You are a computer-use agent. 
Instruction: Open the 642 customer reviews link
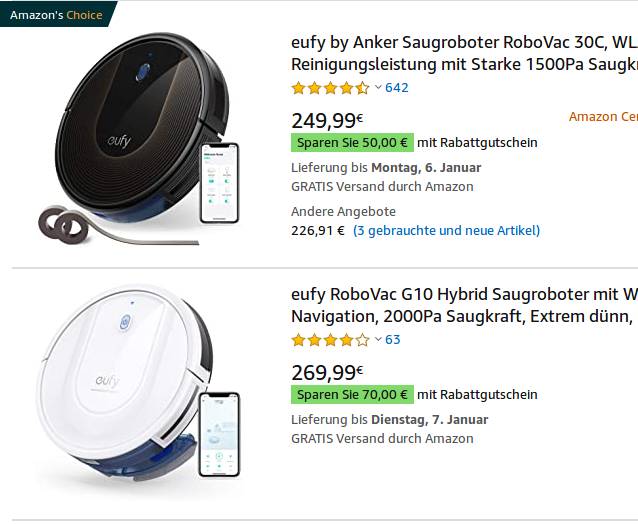pyautogui.click(x=397, y=88)
